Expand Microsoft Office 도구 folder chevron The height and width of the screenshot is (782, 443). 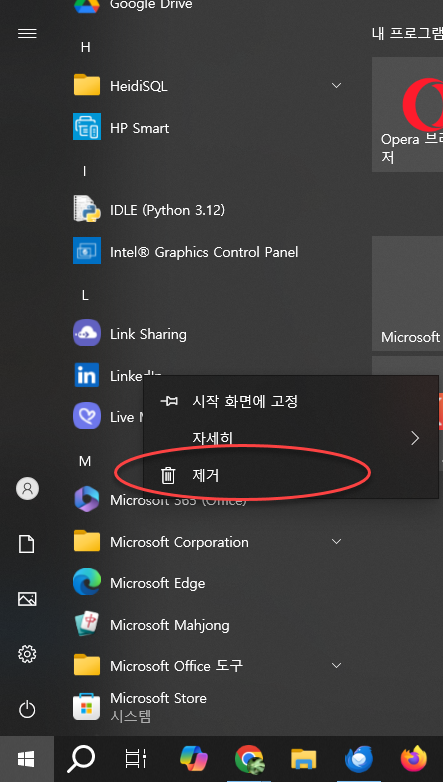336,665
